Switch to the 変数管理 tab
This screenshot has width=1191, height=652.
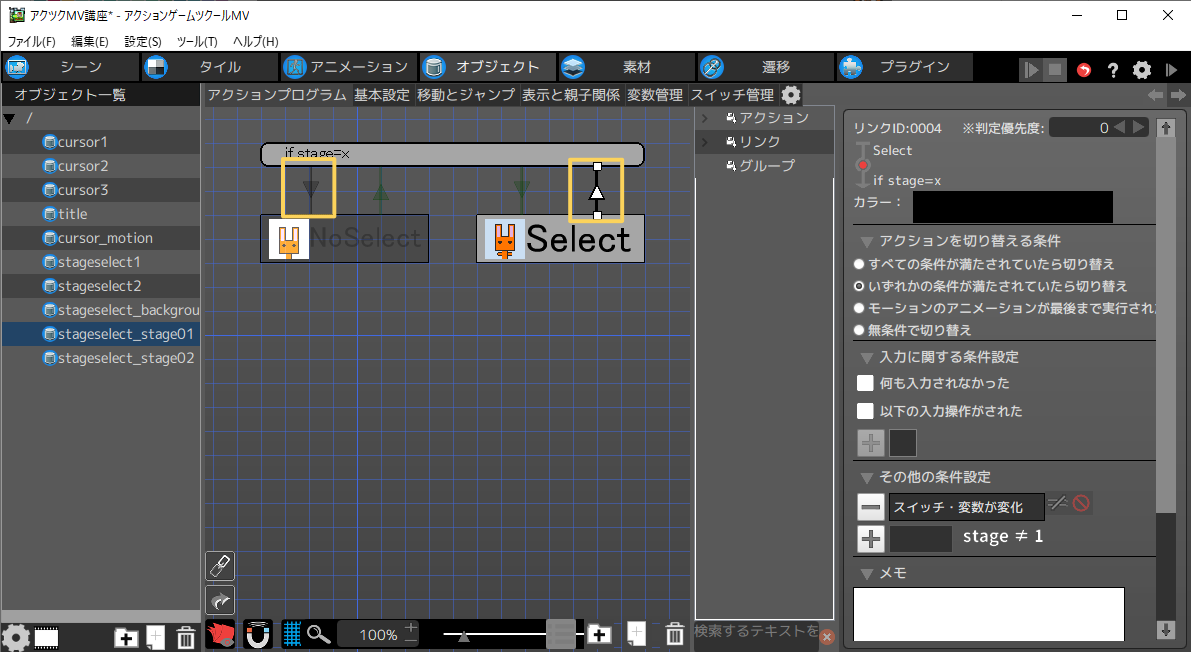[x=655, y=95]
